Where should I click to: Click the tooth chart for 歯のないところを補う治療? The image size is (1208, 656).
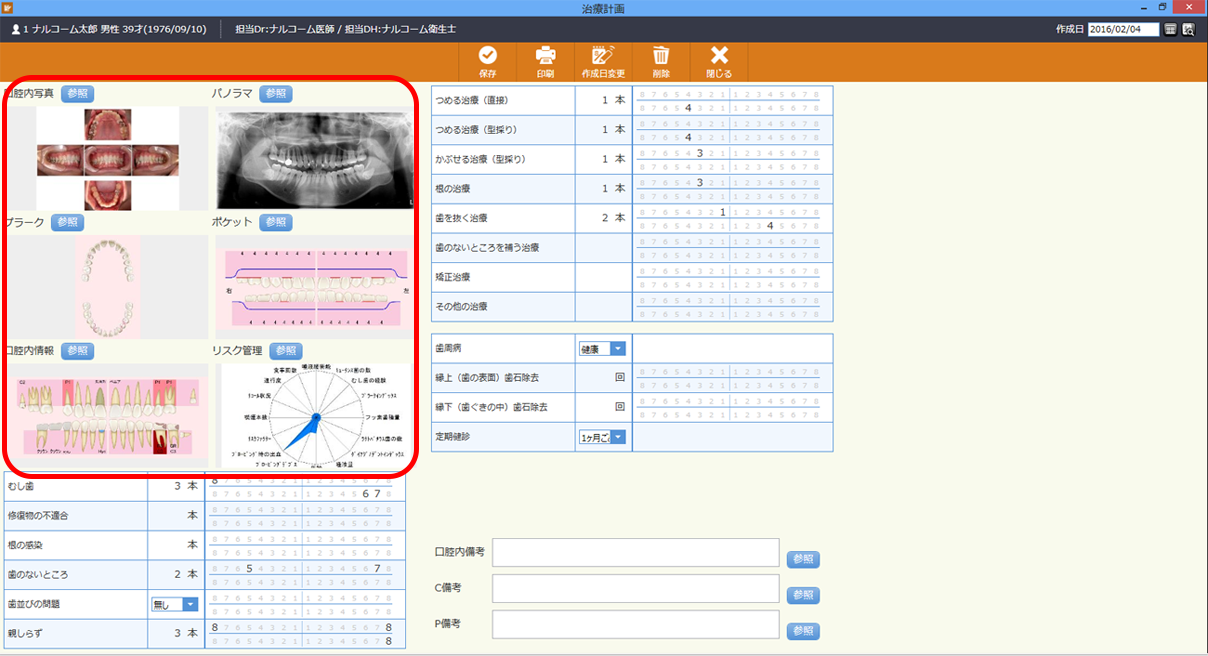tap(732, 248)
